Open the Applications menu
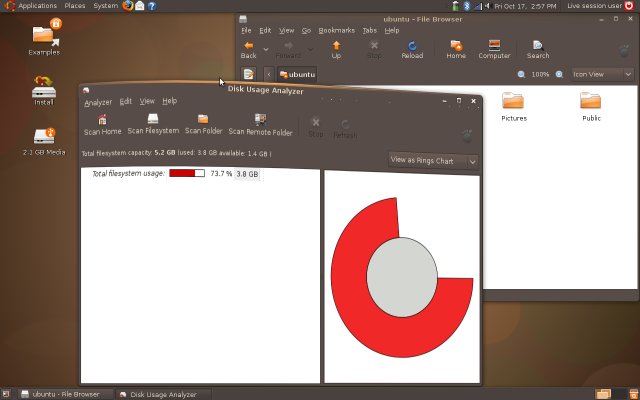The height and width of the screenshot is (400, 640). point(31,6)
